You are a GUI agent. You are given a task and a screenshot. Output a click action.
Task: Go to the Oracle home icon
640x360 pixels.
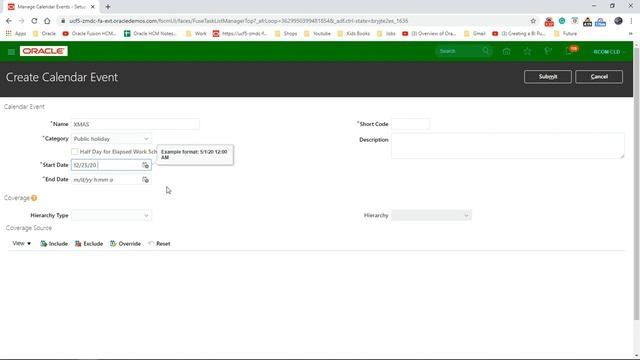coord(507,51)
